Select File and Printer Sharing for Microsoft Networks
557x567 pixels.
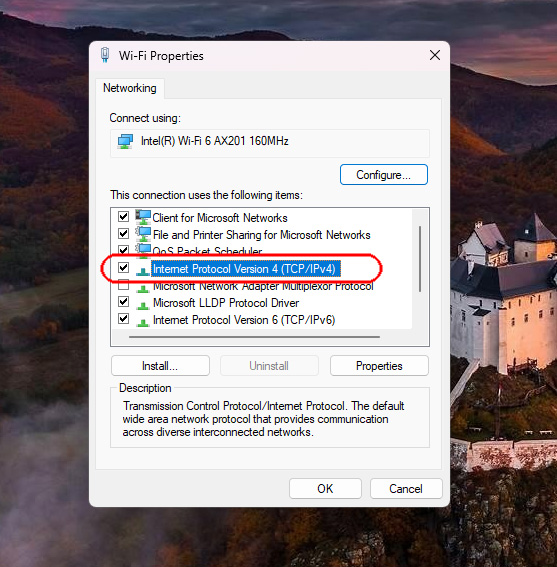click(262, 235)
